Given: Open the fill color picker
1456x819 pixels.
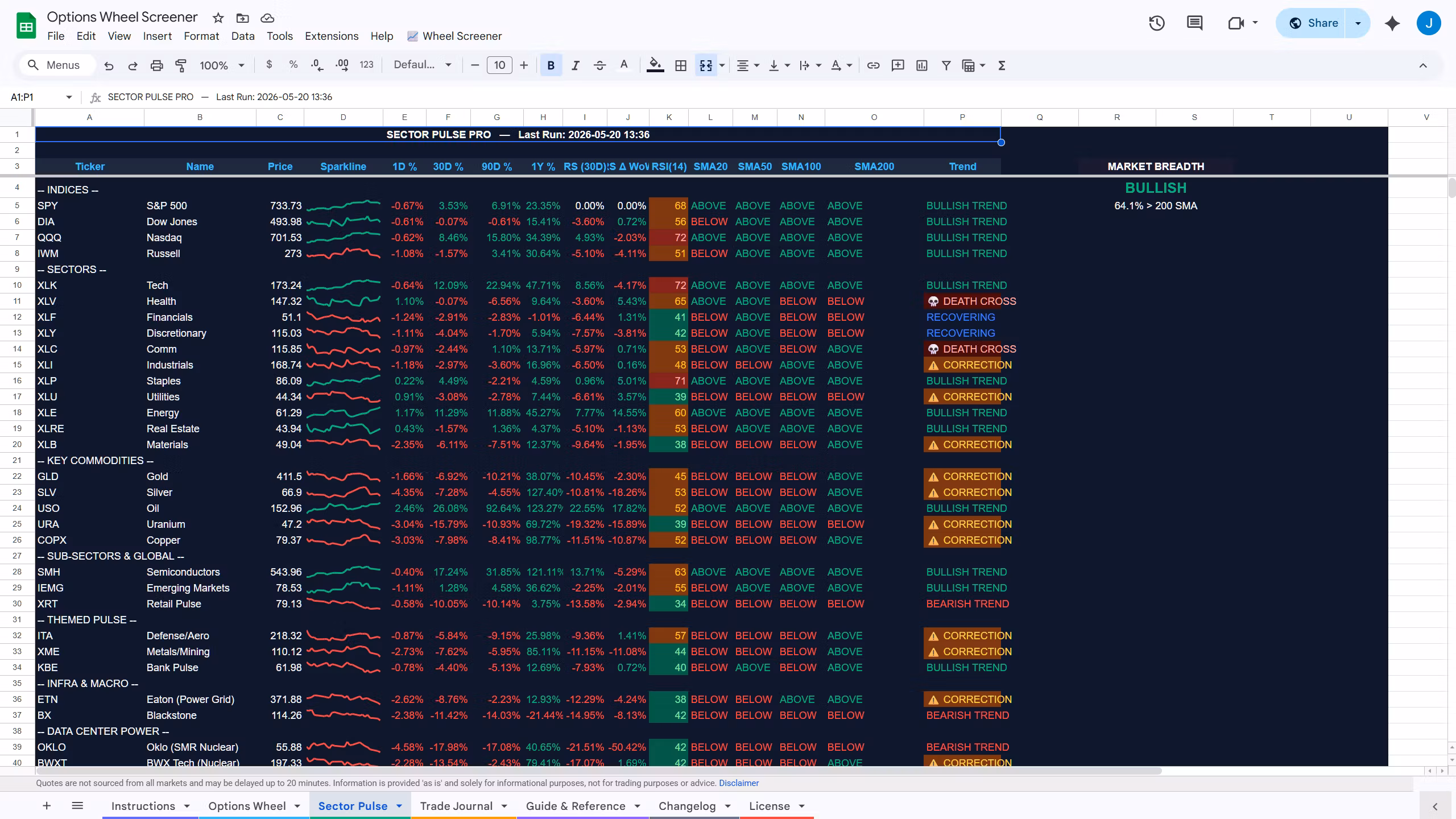Looking at the screenshot, I should 655,65.
